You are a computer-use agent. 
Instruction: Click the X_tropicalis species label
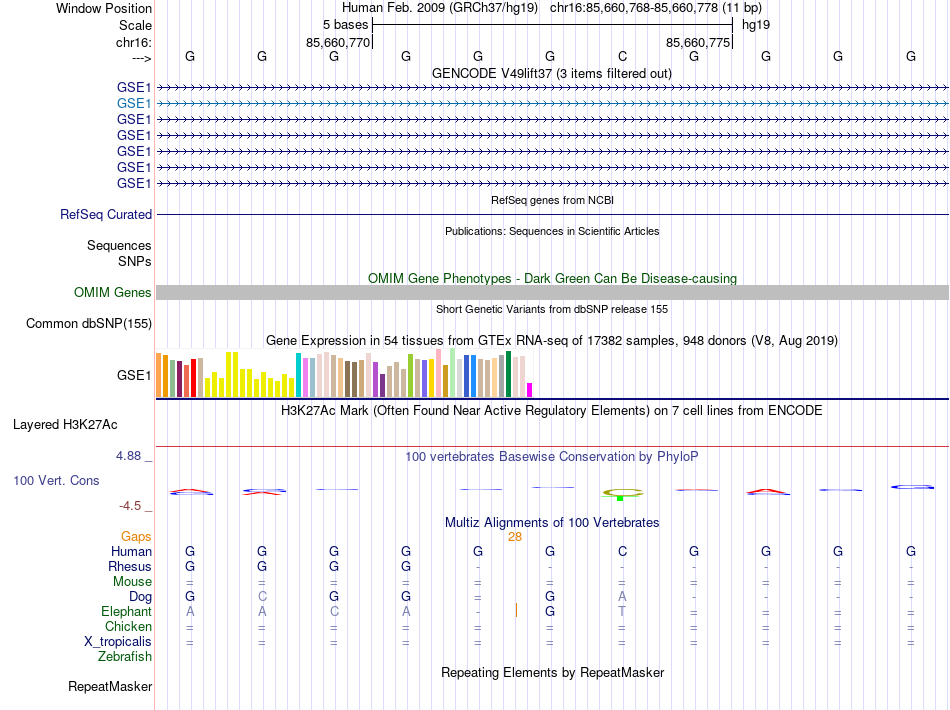tap(118, 642)
